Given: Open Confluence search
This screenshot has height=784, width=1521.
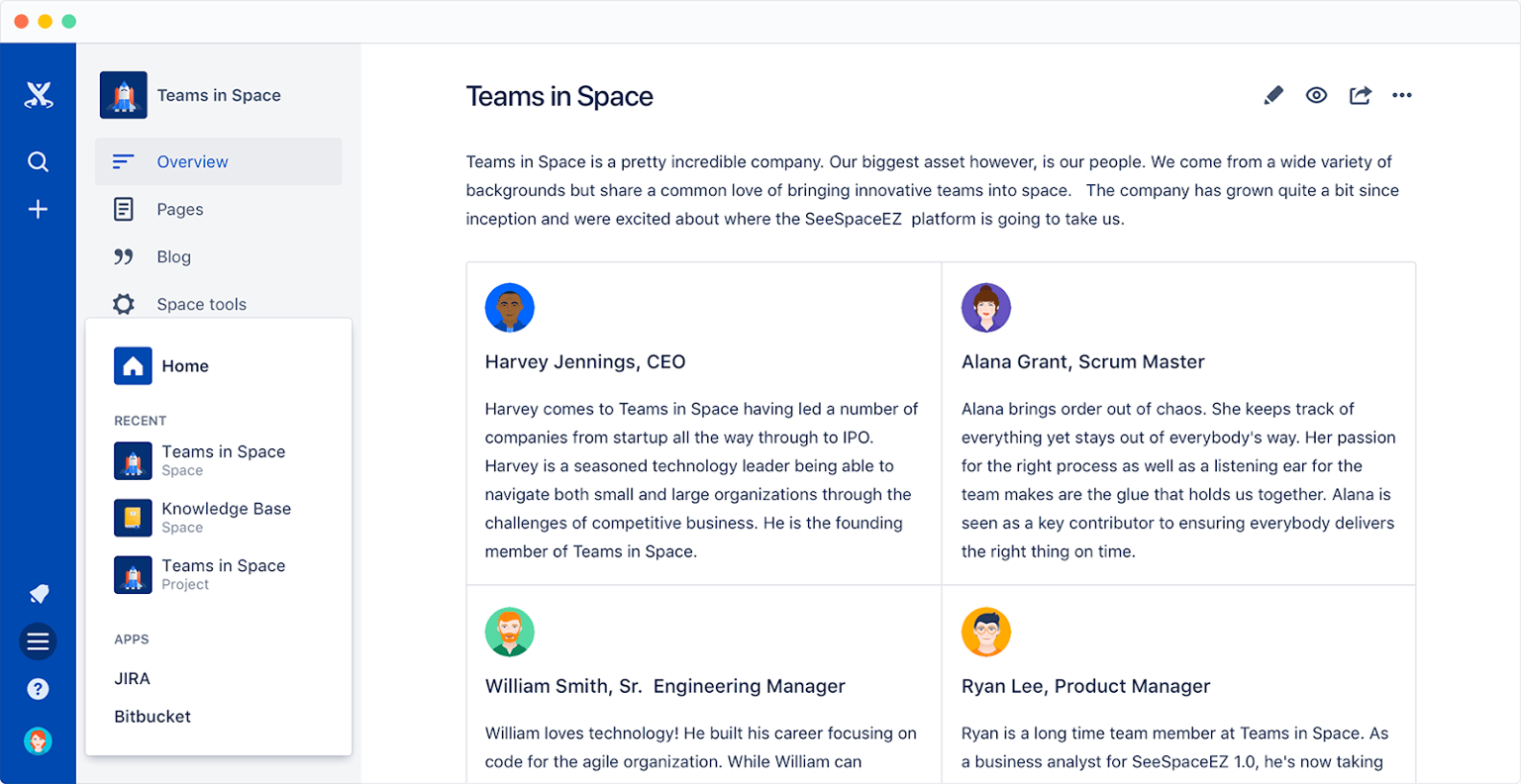Looking at the screenshot, I should (38, 161).
